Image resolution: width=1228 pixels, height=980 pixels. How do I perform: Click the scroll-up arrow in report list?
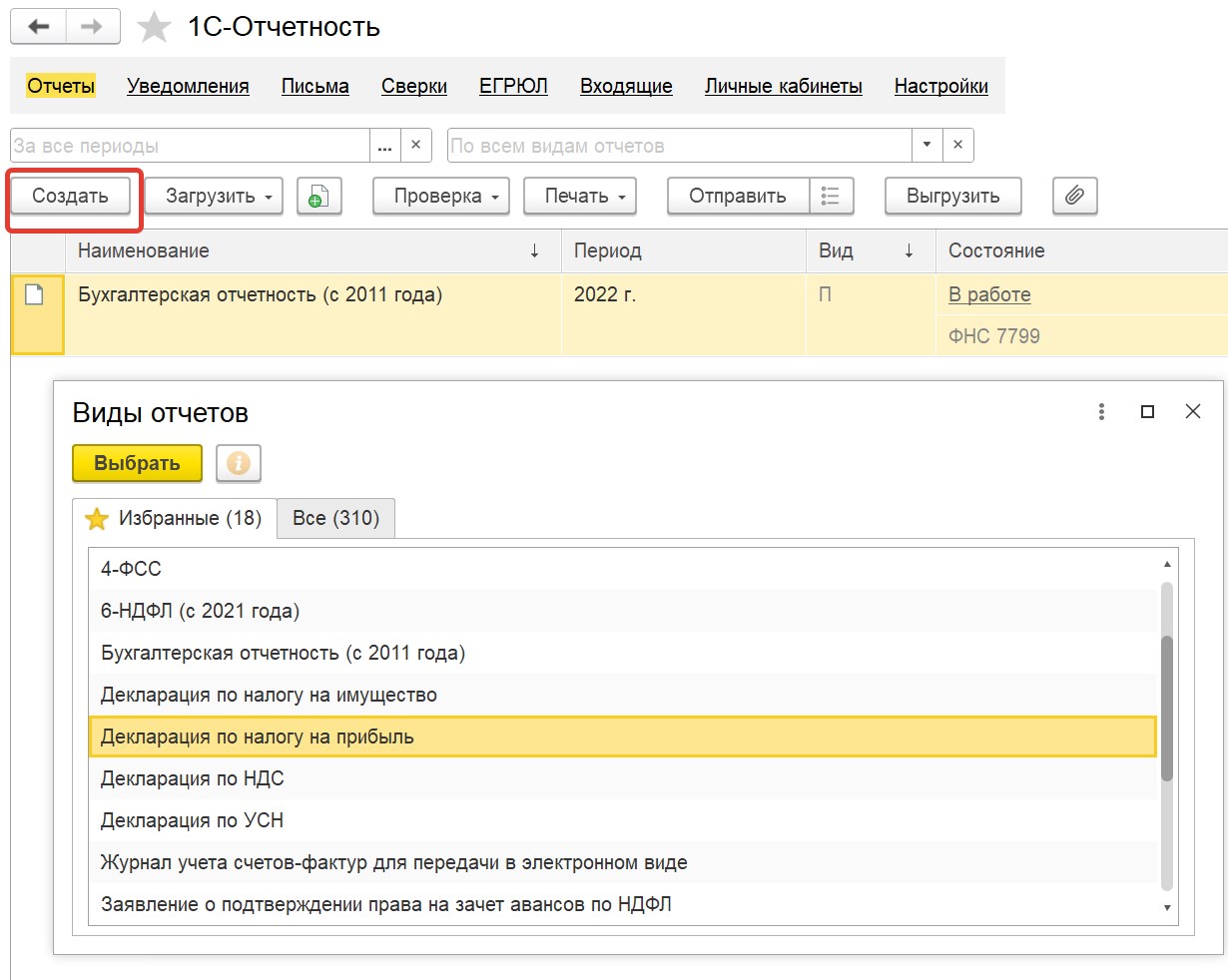click(1167, 565)
